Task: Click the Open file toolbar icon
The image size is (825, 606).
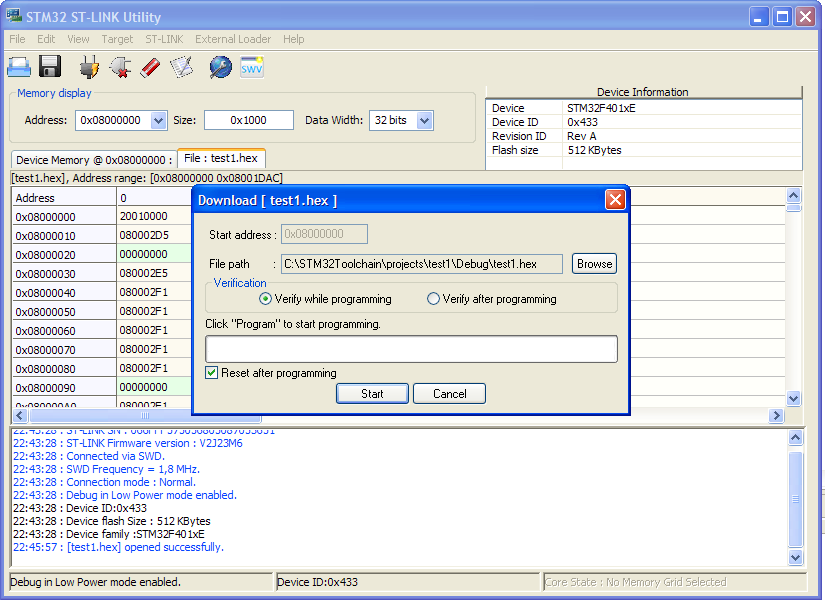Action: 19,67
